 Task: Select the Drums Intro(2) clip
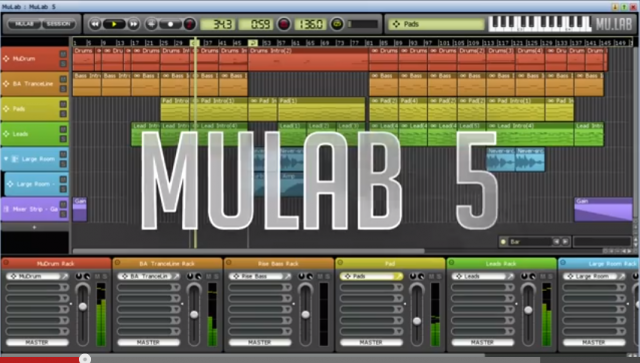click(x=308, y=59)
